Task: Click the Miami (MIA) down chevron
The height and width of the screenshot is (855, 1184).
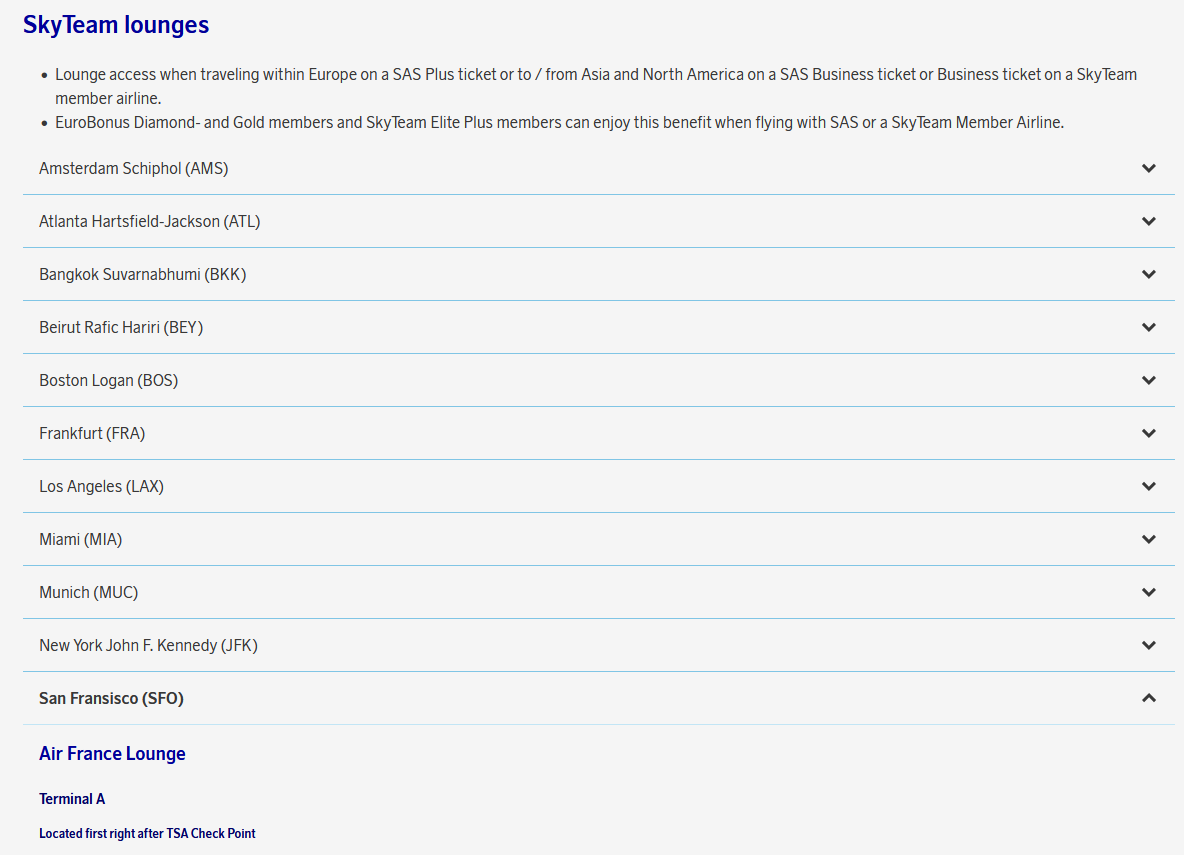Action: pos(1148,540)
